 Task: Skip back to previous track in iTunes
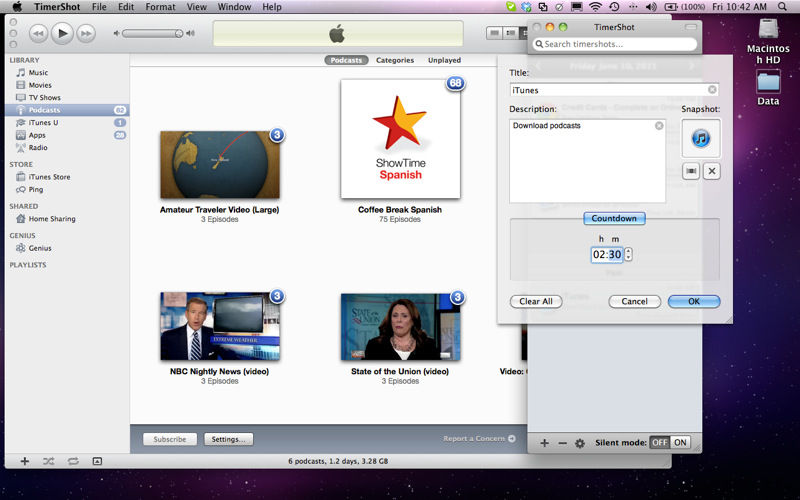click(x=38, y=34)
